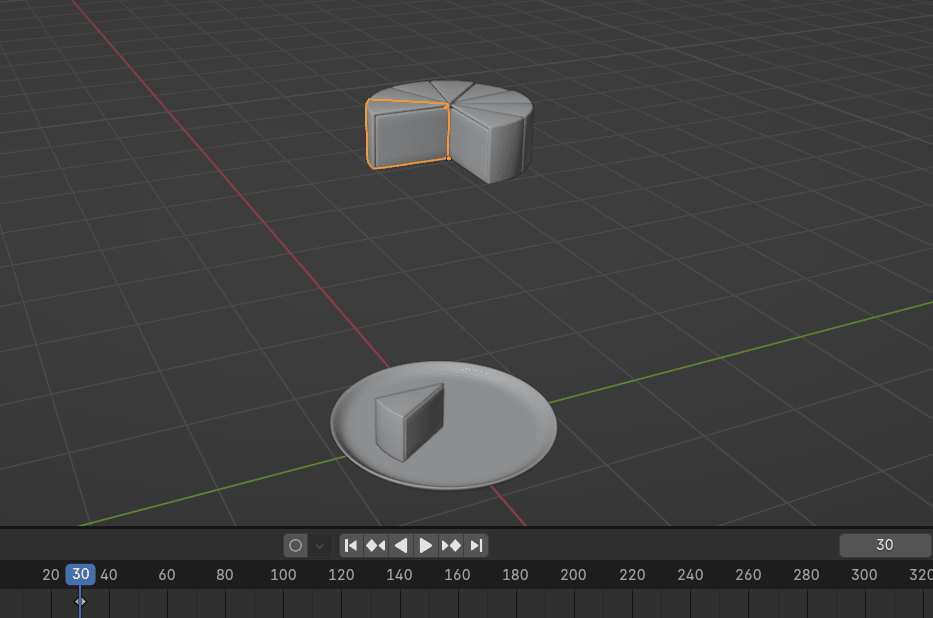This screenshot has height=618, width=933.
Task: Select the keyframe diamond at frame 30
Action: 80,601
